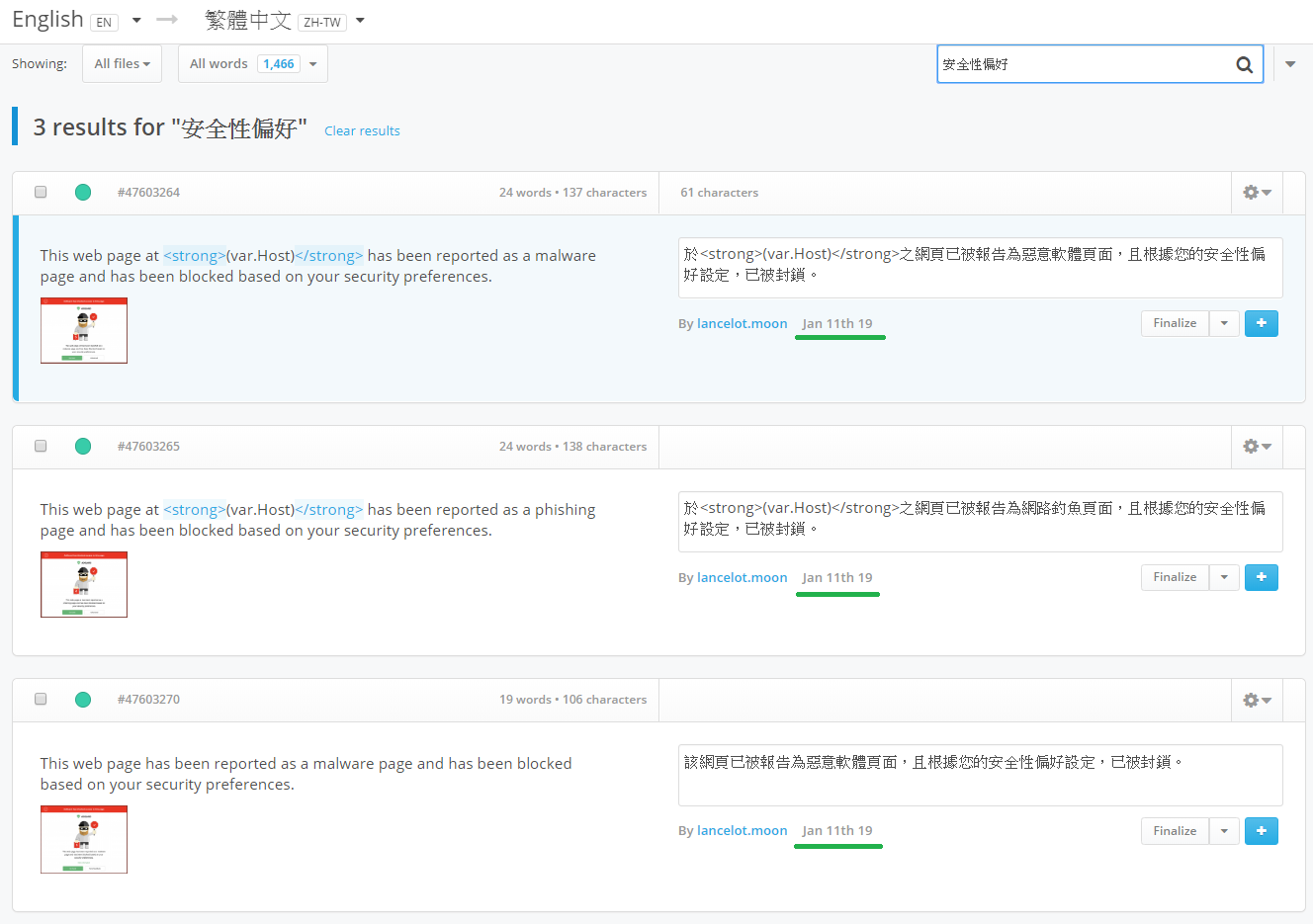Click string ID #47603270
The height and width of the screenshot is (924, 1313).
[148, 700]
